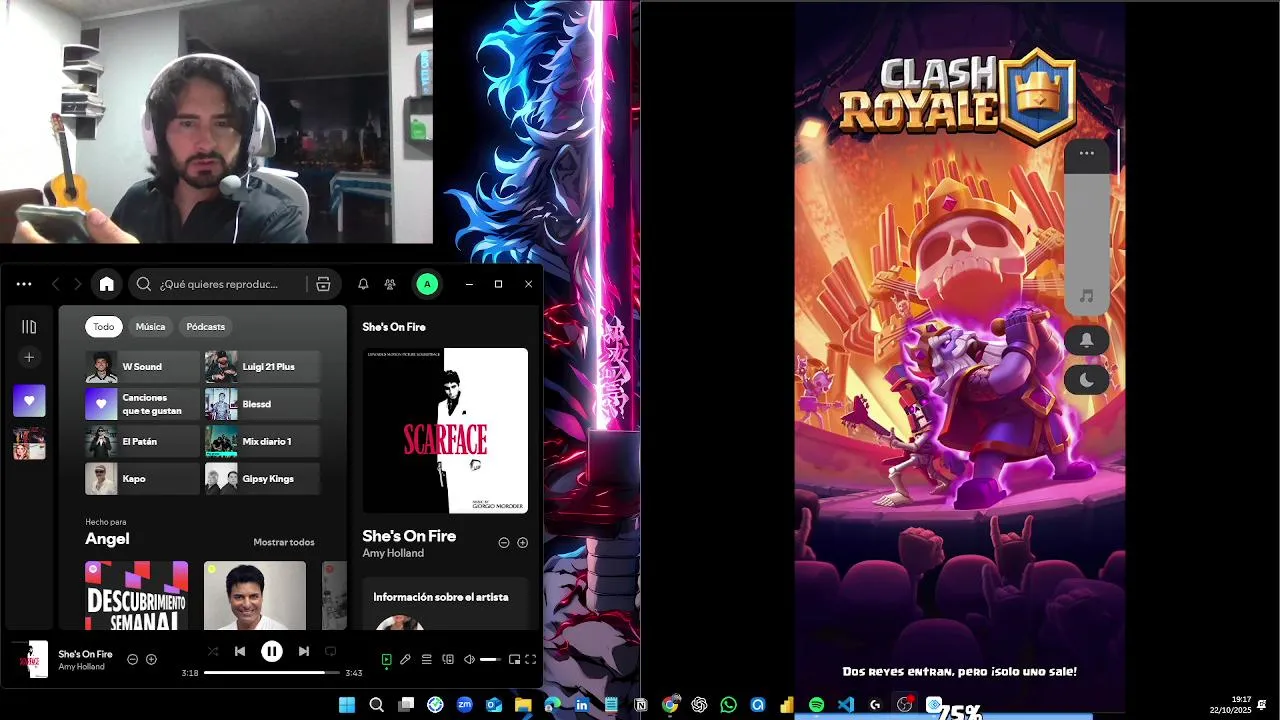This screenshot has width=1280, height=720.
Task: Open Spotify miniplayer
Action: [x=514, y=659]
